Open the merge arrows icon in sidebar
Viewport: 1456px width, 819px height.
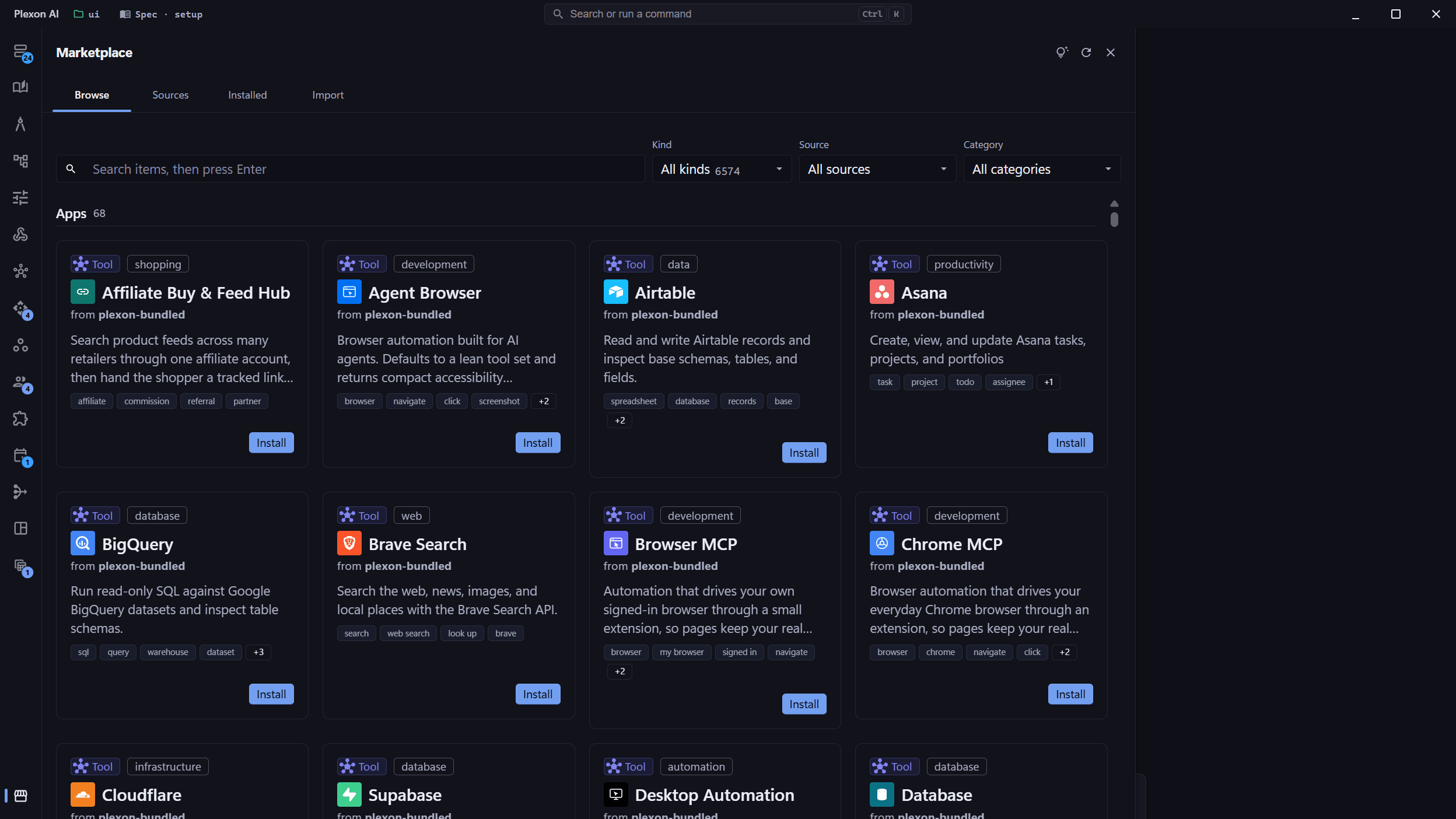click(x=20, y=492)
